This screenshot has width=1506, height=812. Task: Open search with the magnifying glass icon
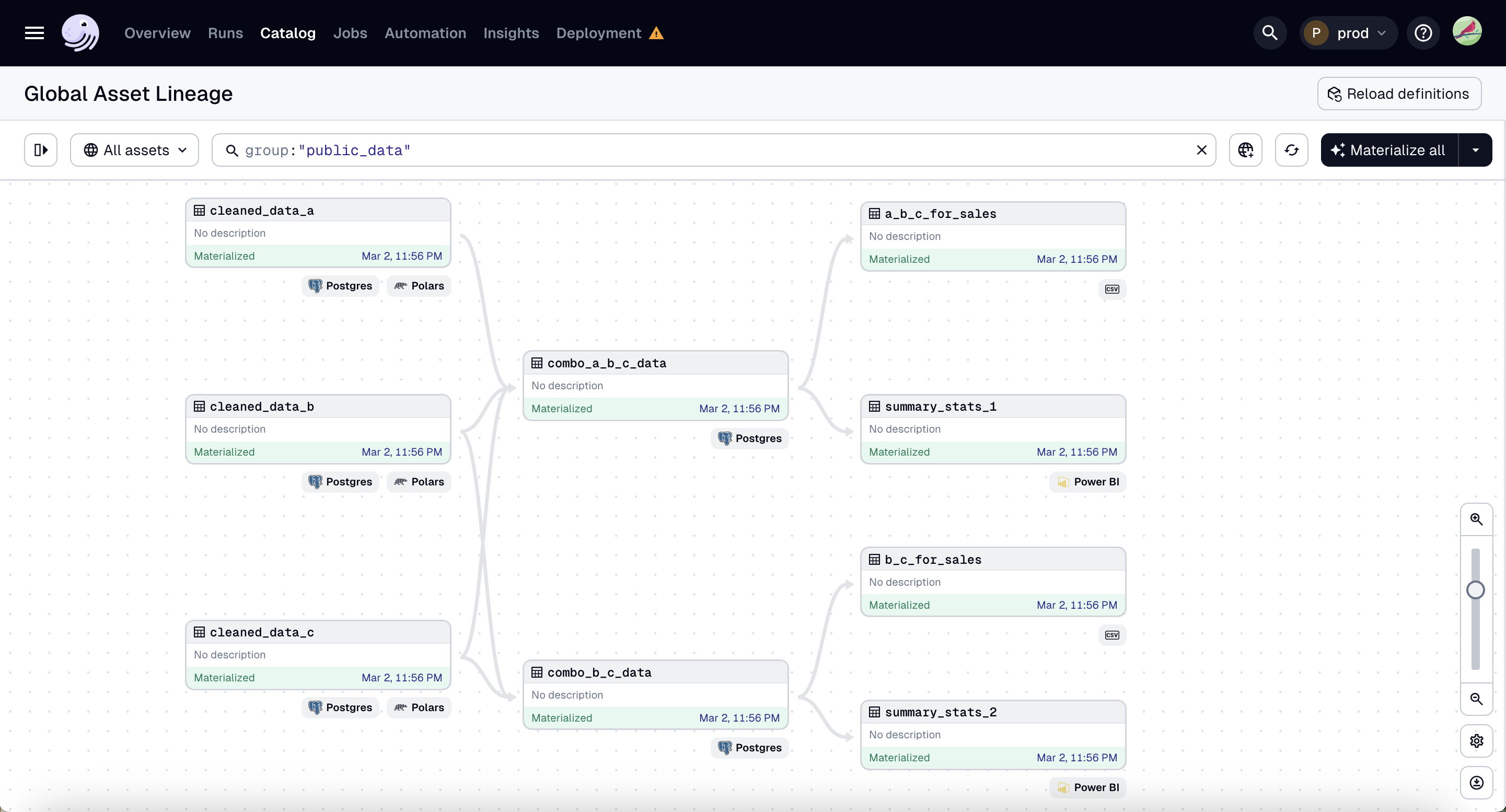coord(1269,33)
